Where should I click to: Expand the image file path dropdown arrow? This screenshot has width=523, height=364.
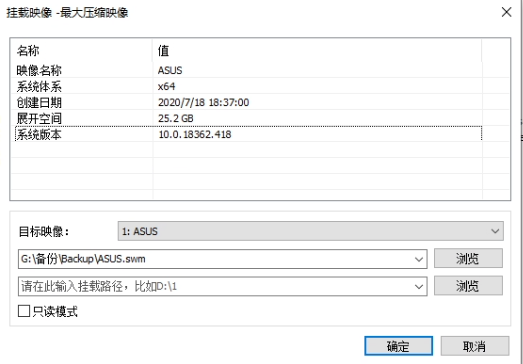click(x=419, y=259)
